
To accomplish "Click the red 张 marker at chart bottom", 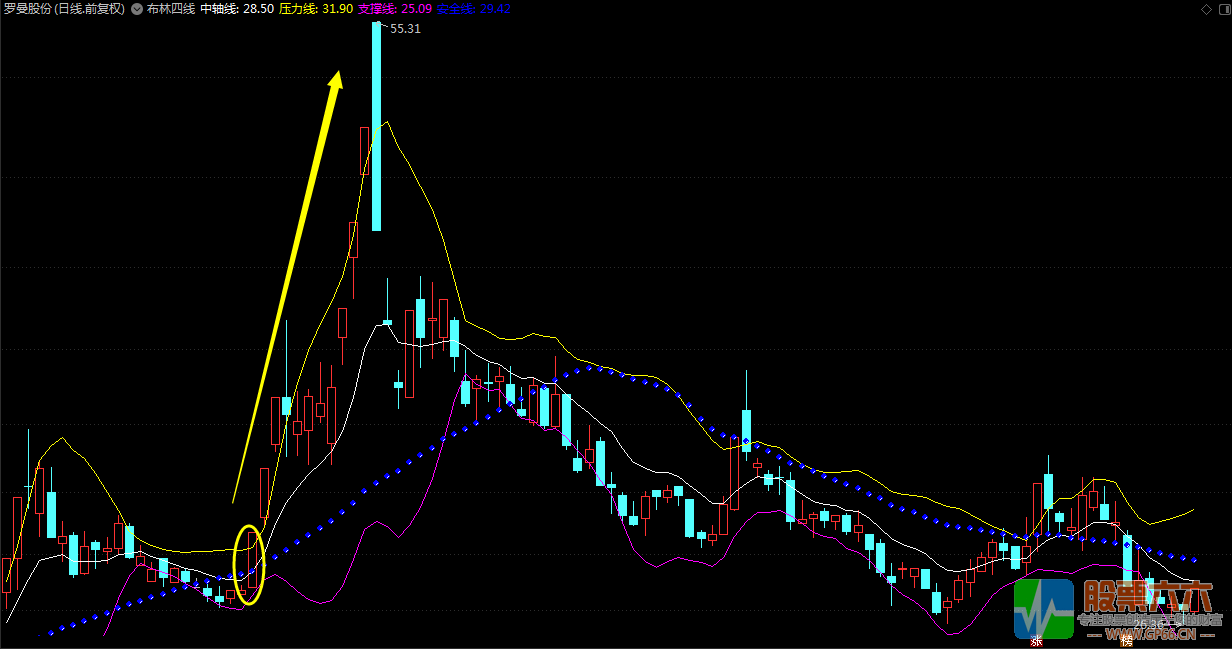I will (x=1035, y=641).
